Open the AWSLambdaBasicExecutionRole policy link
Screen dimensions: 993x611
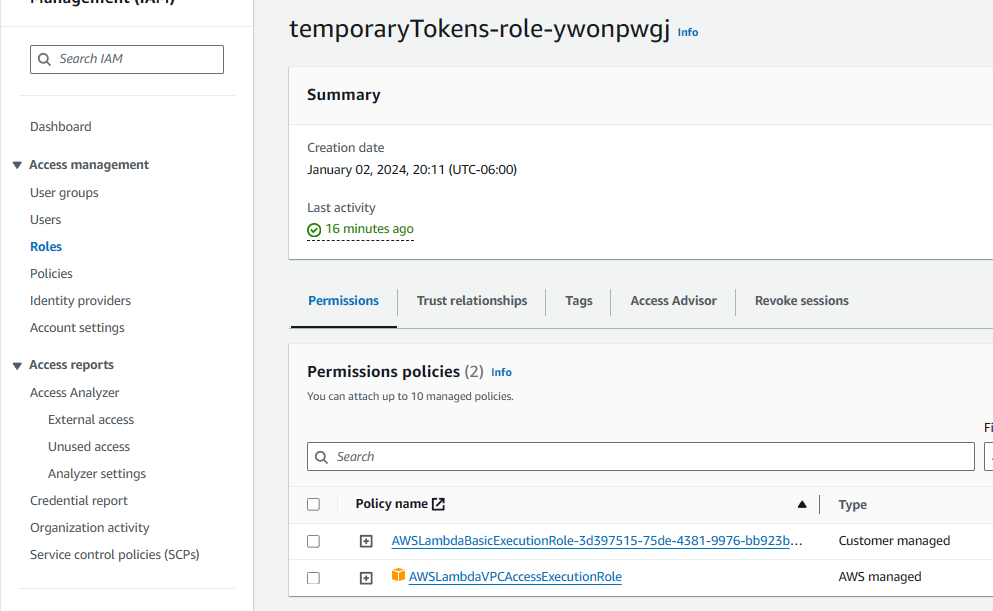click(x=597, y=541)
